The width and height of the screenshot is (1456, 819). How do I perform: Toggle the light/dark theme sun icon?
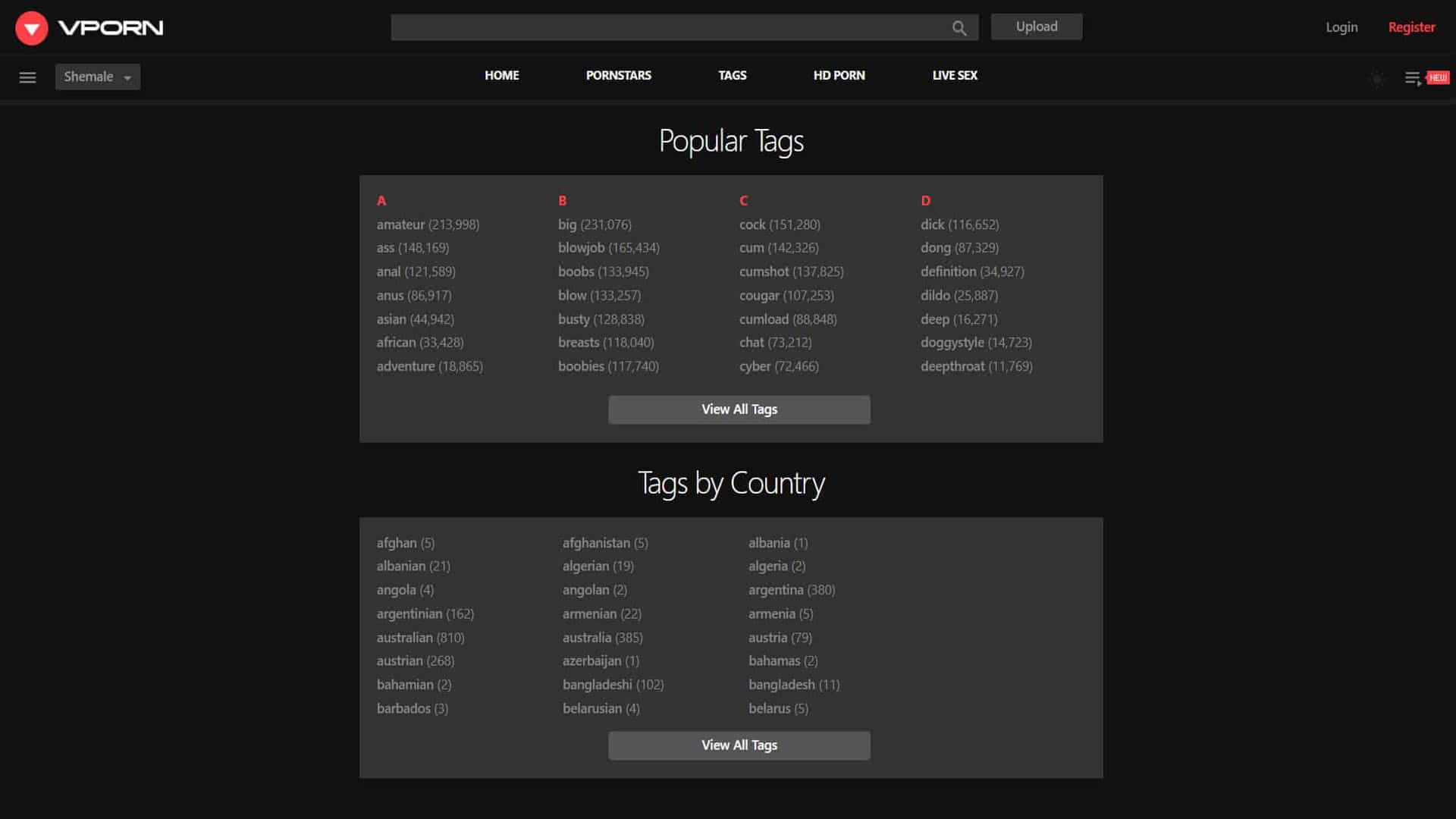(x=1377, y=78)
